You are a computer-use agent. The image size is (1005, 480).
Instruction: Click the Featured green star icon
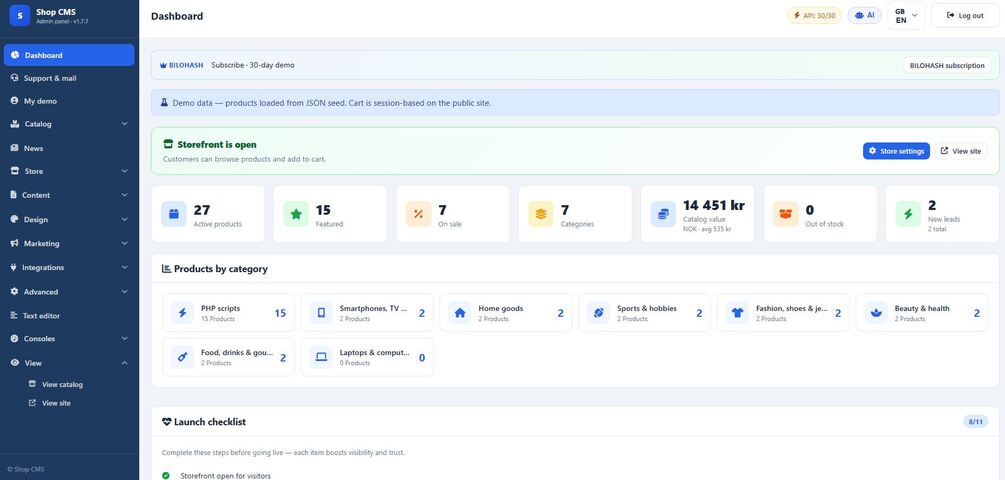296,214
